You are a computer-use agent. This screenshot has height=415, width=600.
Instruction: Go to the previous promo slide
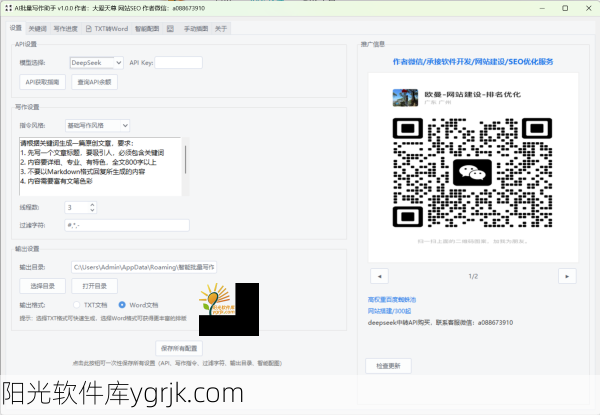[x=380, y=276]
